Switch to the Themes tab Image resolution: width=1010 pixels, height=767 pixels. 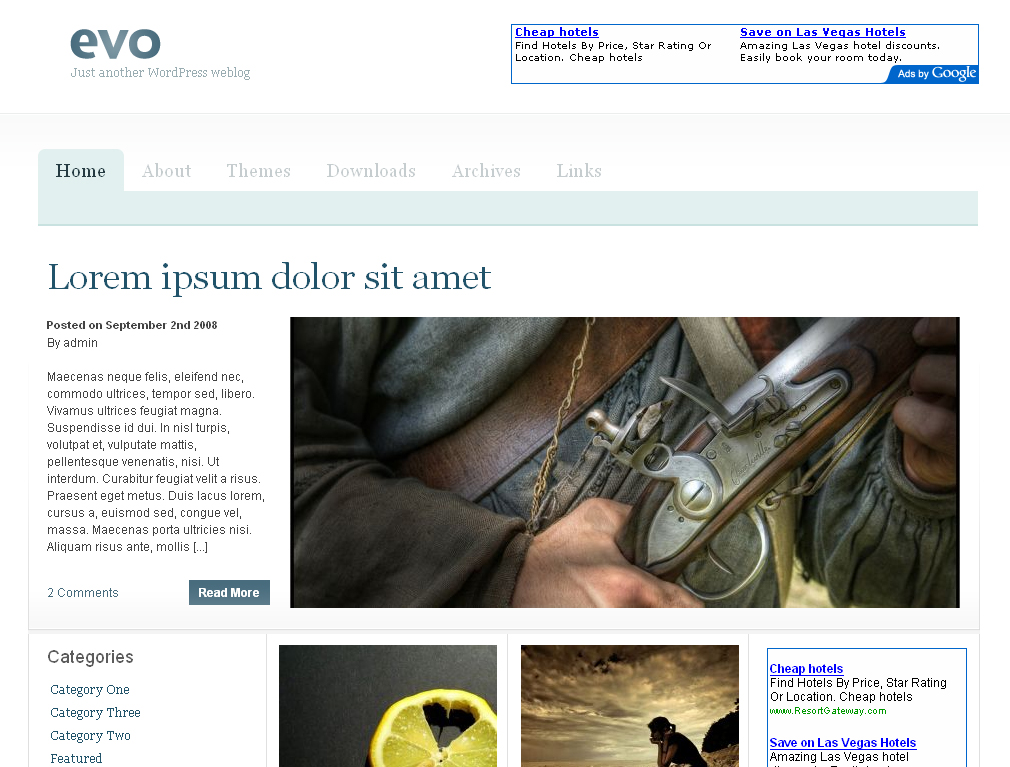pyautogui.click(x=259, y=171)
